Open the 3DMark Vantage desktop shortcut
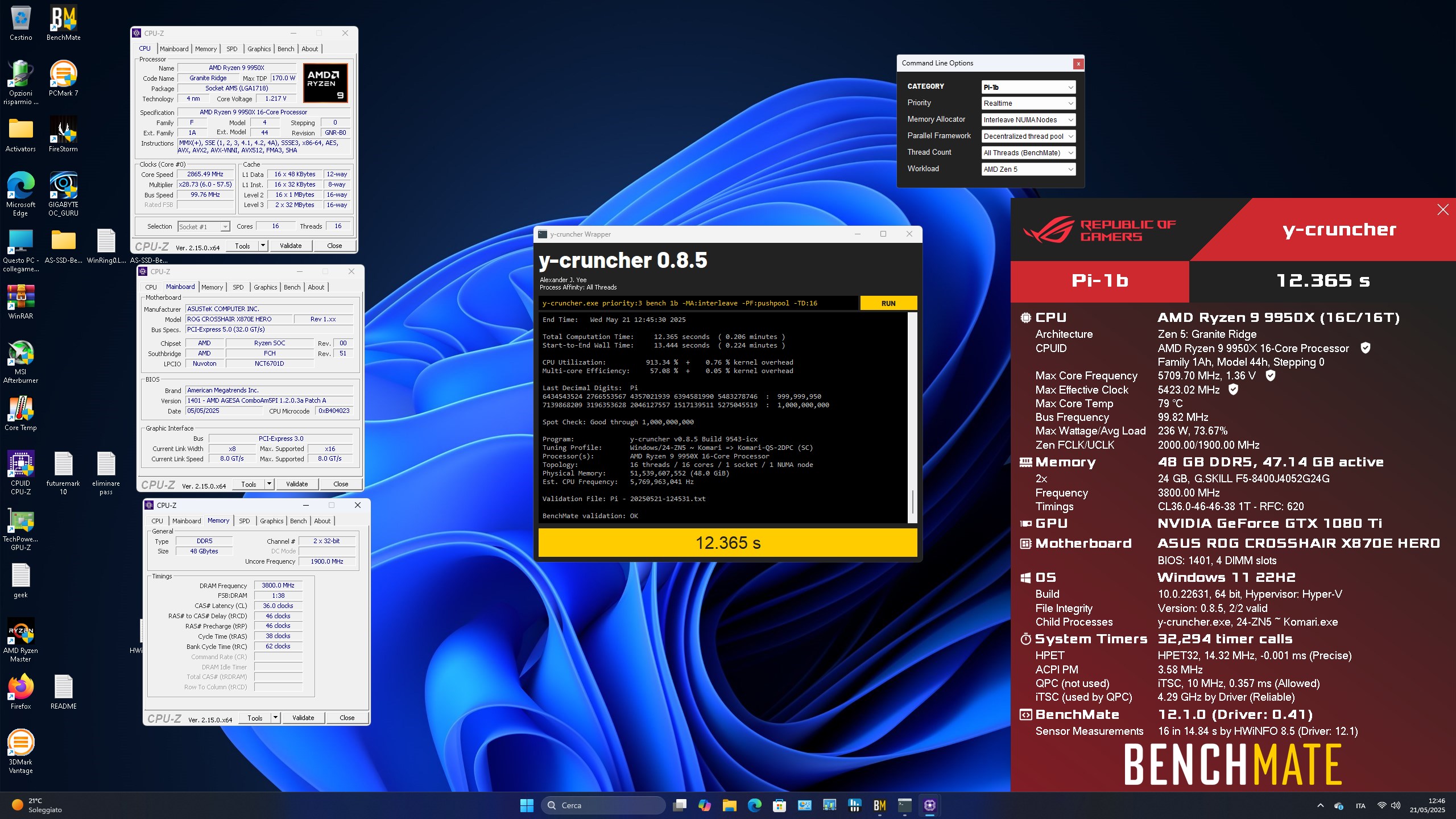 [20, 751]
